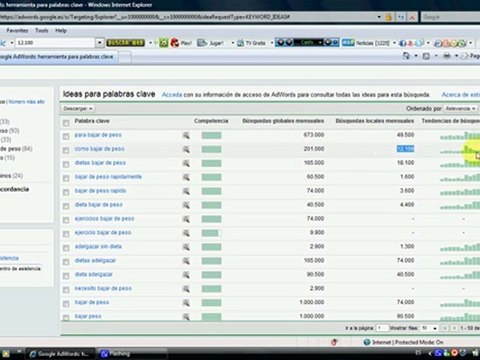Screen dimensions: 480x360
Task: Expand the print icon dropdown arrow
Action: point(456,56)
